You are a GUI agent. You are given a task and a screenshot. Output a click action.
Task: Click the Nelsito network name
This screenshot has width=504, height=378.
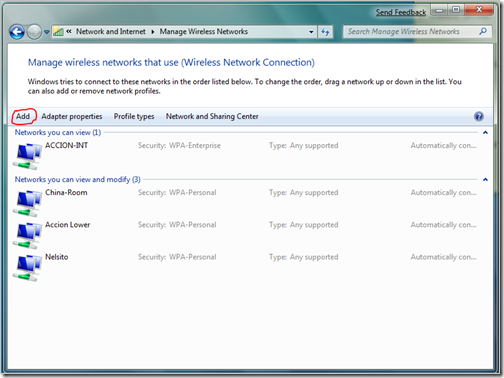56,257
